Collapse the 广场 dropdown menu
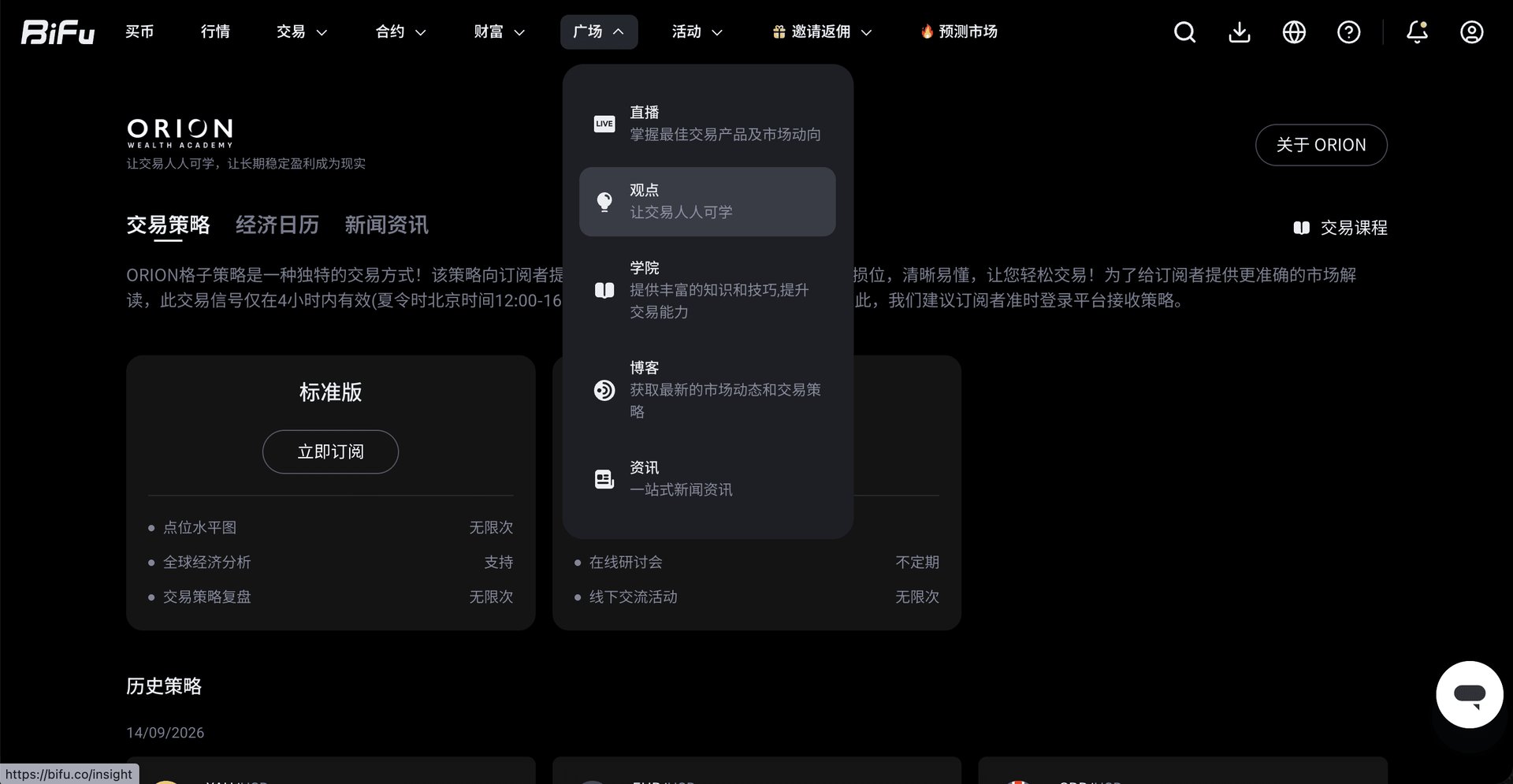The height and width of the screenshot is (784, 1513). click(599, 32)
